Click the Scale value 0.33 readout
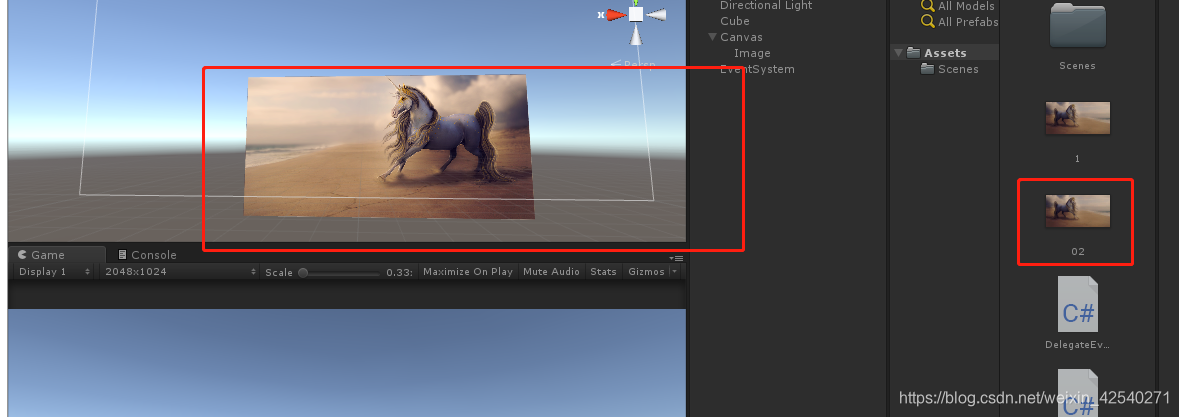 399,272
